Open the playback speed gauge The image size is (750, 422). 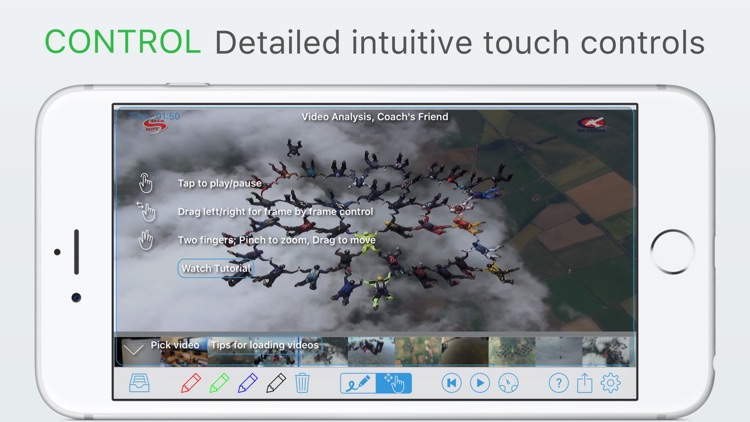508,383
